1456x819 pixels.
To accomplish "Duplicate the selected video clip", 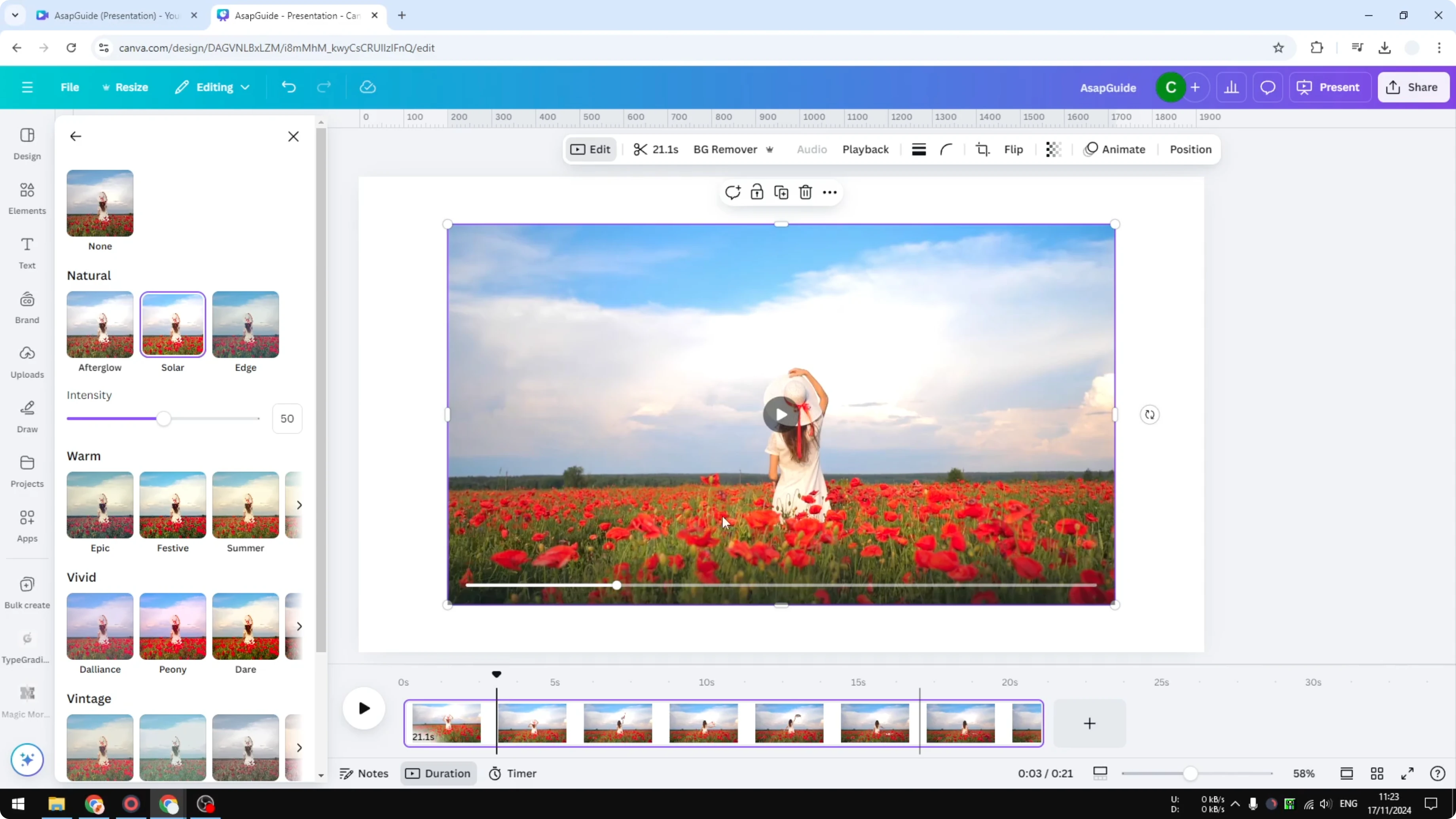I will point(781,192).
